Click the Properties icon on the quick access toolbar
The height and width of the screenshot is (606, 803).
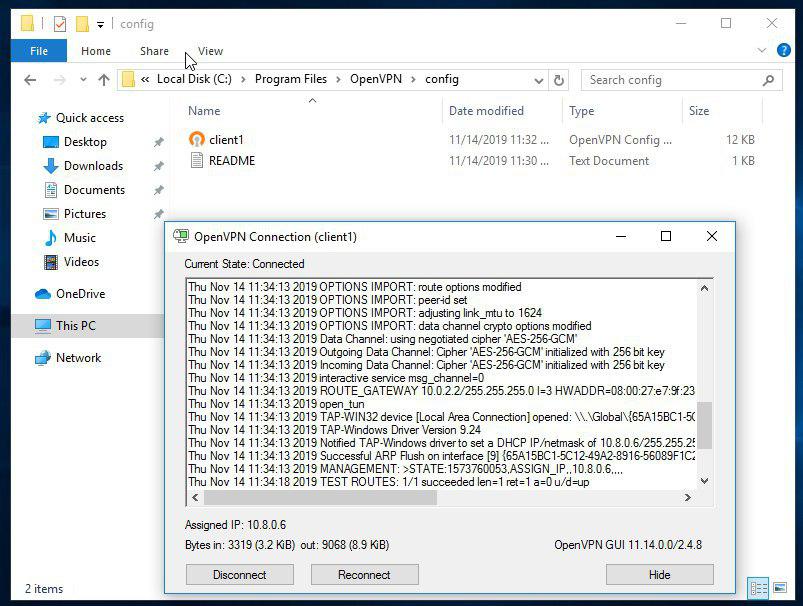(57, 23)
